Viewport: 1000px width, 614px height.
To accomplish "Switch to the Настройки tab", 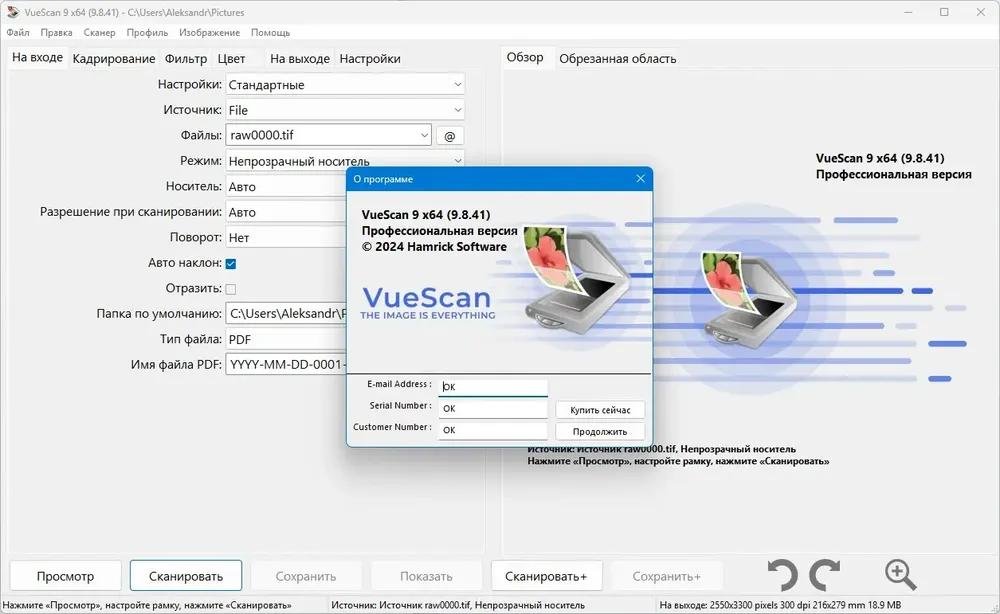I will pyautogui.click(x=370, y=59).
